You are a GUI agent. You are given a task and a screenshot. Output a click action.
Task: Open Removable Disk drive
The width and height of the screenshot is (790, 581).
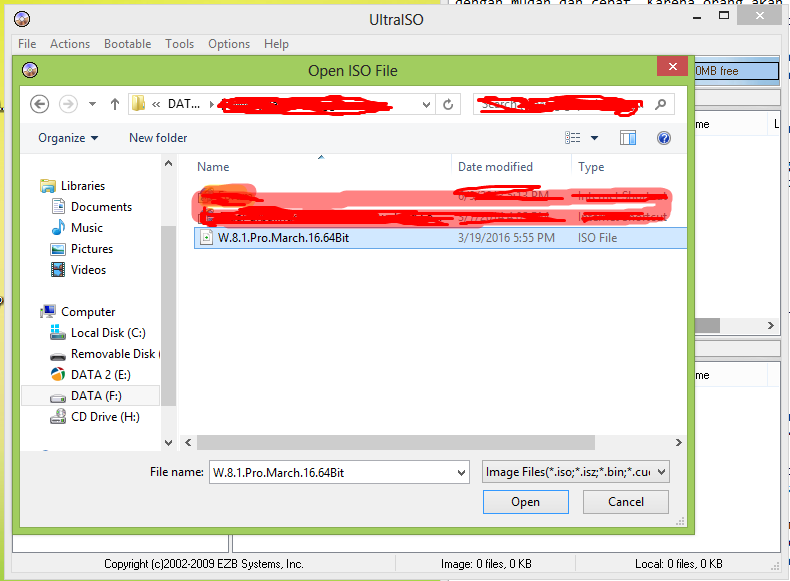click(x=105, y=354)
